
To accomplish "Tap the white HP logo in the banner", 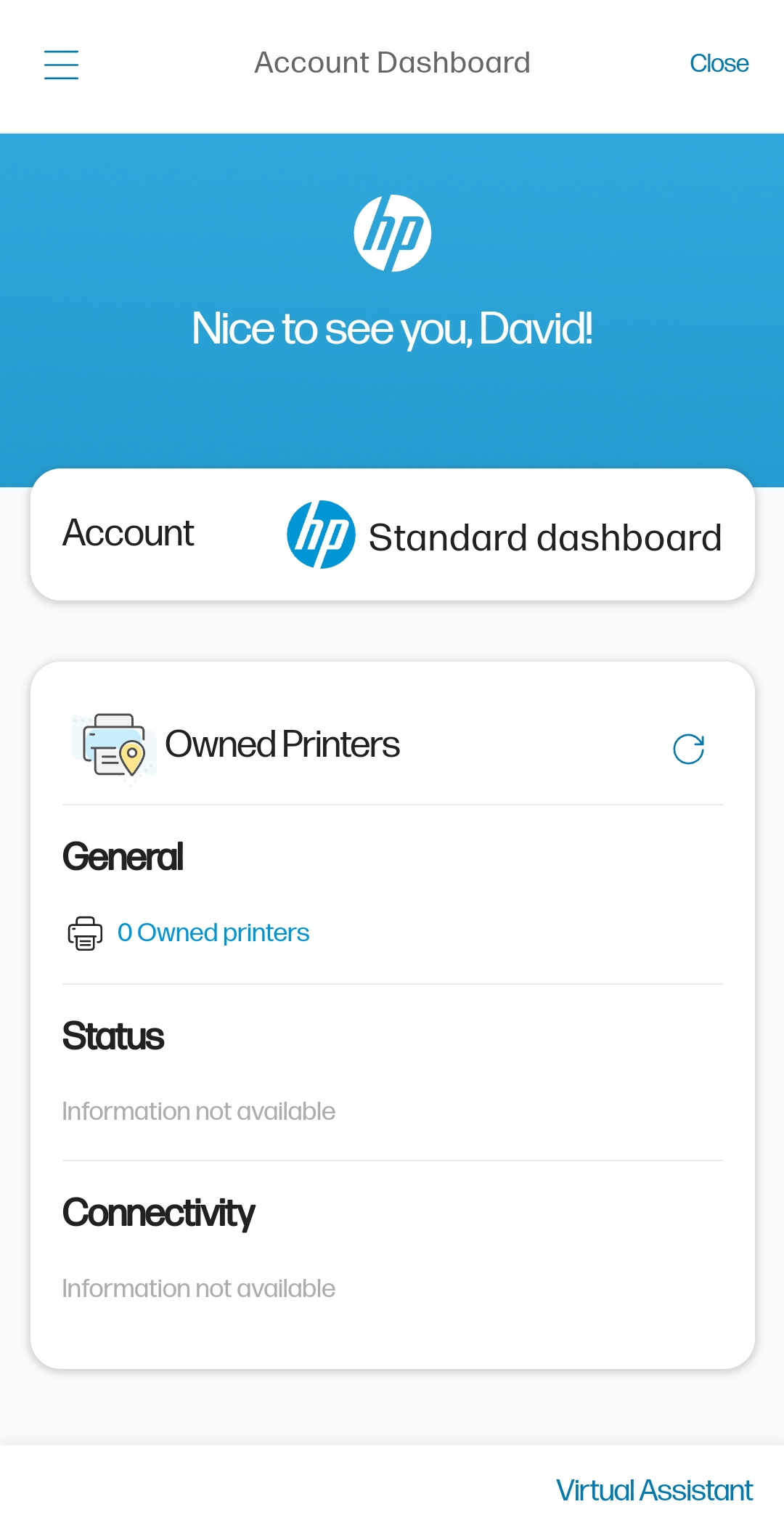I will coord(392,233).
